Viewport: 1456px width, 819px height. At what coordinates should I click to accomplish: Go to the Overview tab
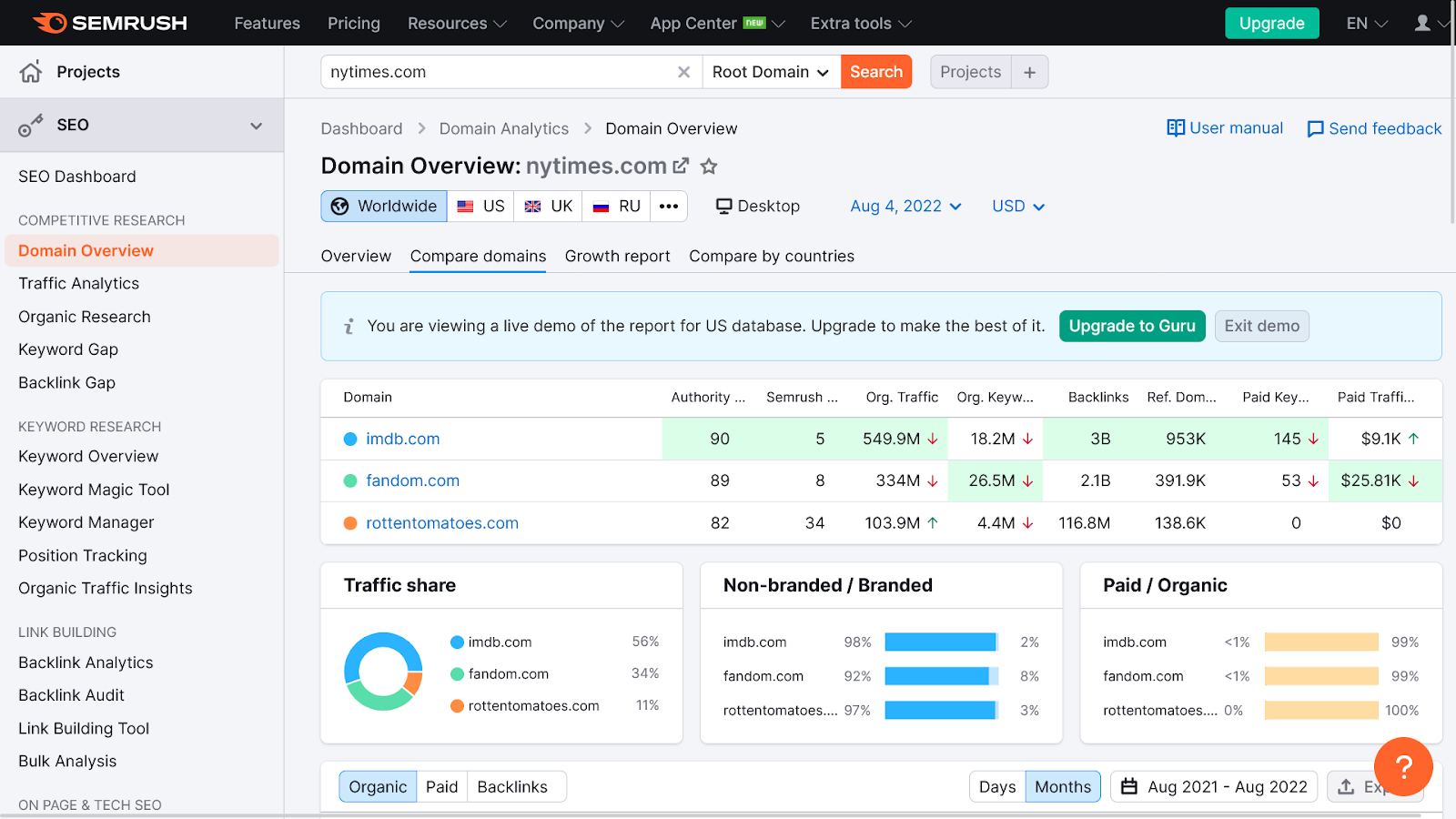pyautogui.click(x=356, y=257)
